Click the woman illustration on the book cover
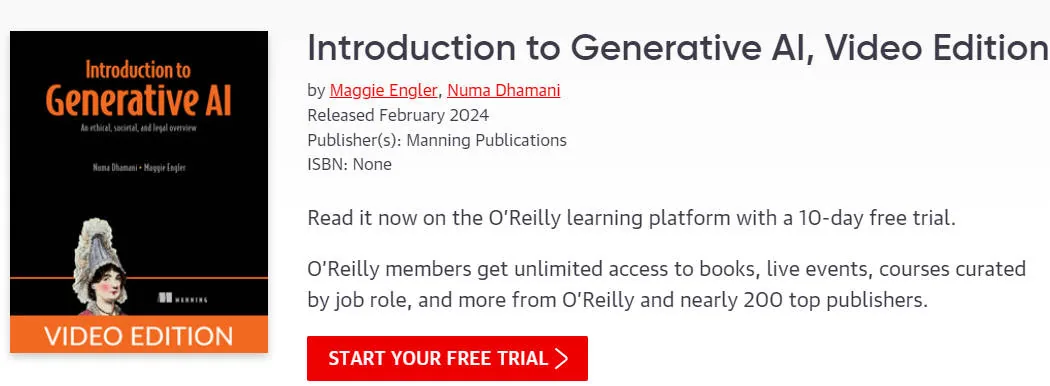The height and width of the screenshot is (386, 1050). tap(100, 267)
